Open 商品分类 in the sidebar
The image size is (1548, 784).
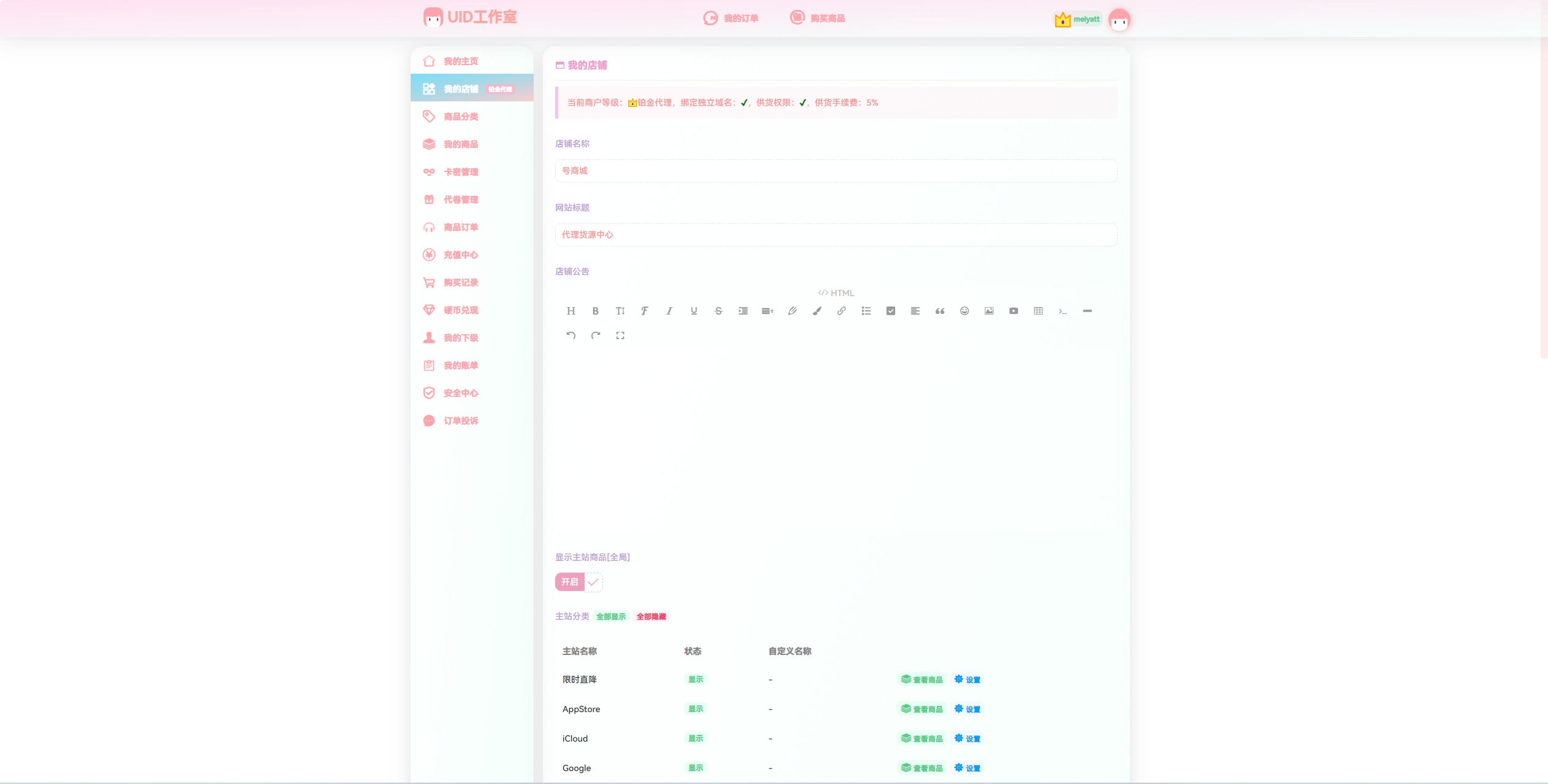click(x=460, y=117)
